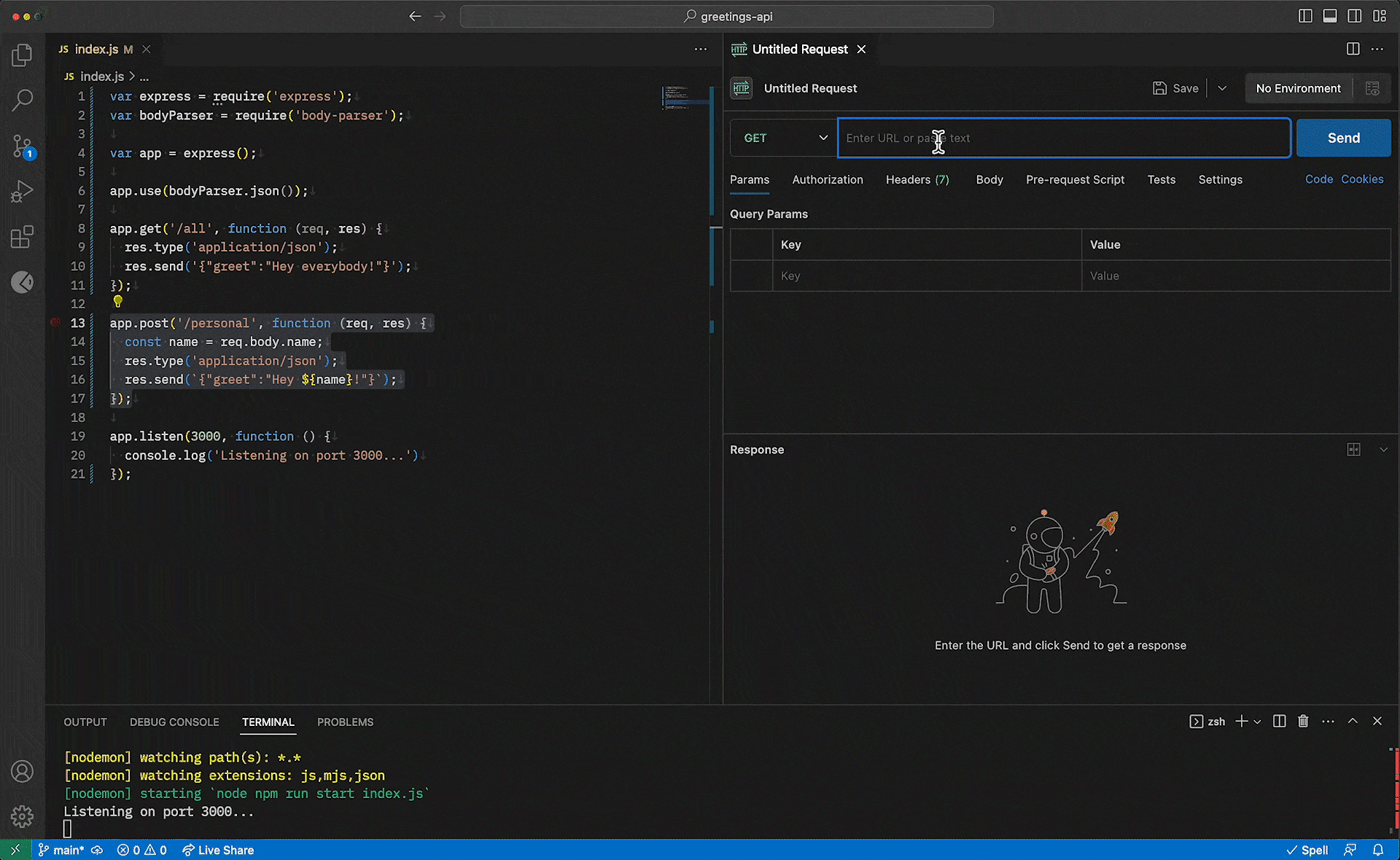This screenshot has height=860, width=1400.
Task: Open the Postman extension in activity bar
Action: point(22,282)
